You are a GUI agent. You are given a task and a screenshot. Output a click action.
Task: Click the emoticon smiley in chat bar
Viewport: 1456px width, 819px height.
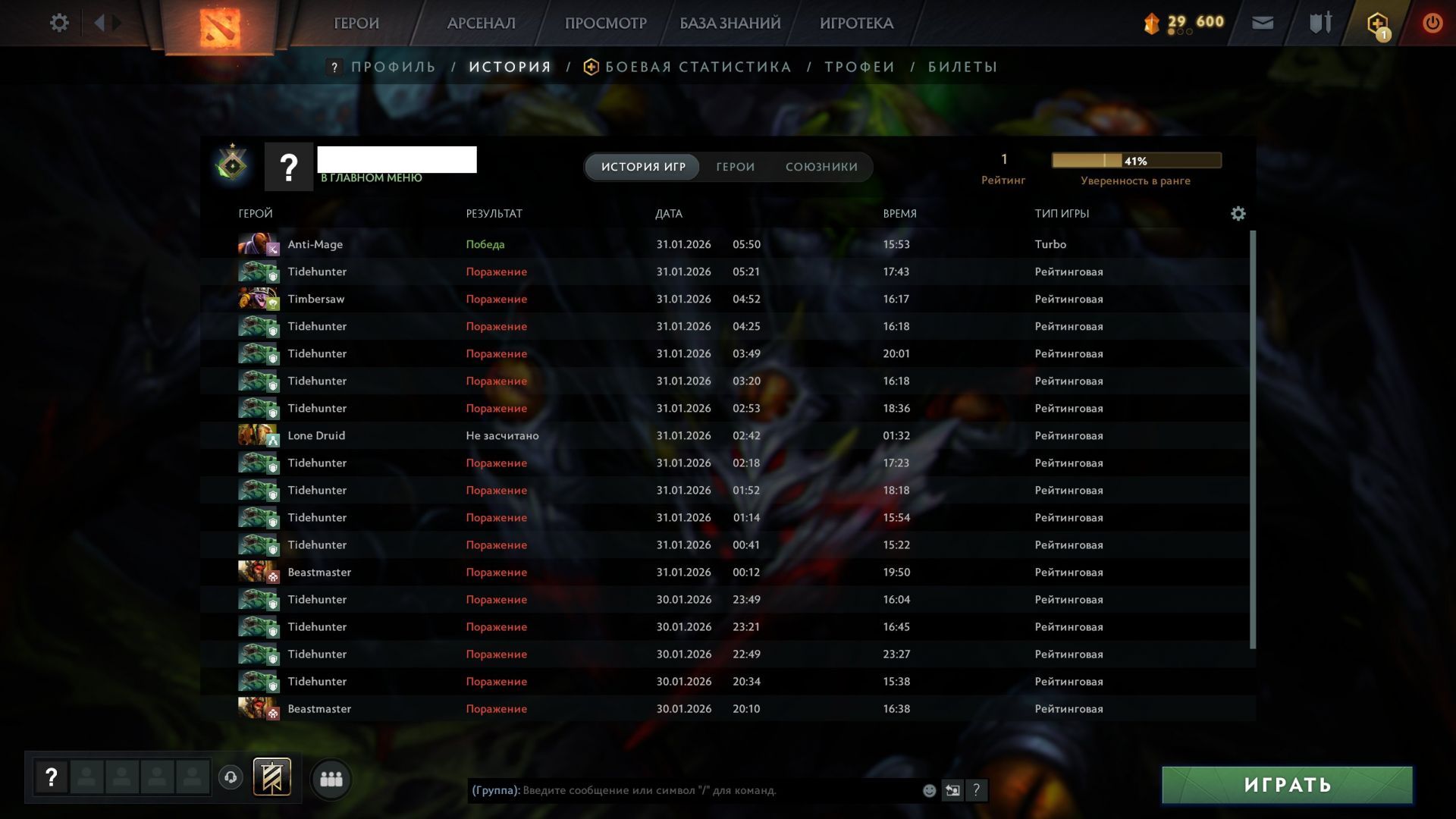[929, 790]
